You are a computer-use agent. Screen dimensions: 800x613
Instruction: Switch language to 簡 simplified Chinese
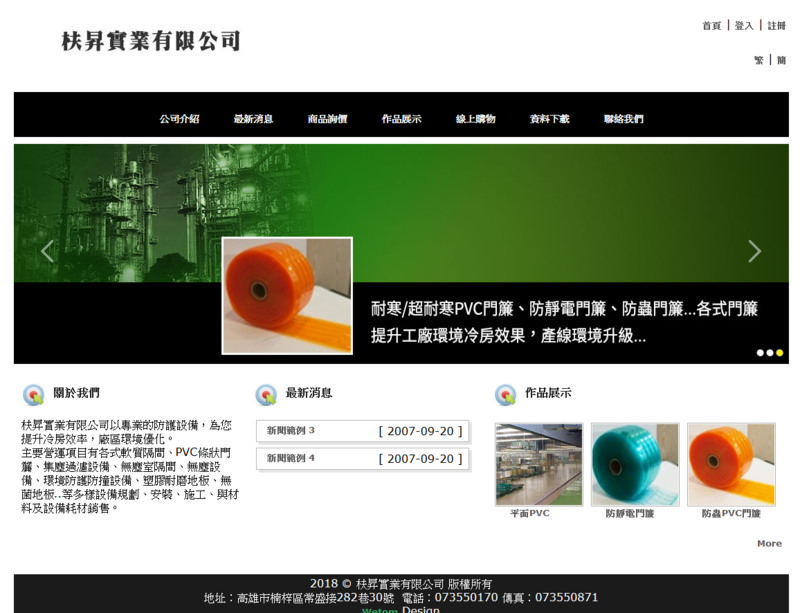pyautogui.click(x=781, y=60)
